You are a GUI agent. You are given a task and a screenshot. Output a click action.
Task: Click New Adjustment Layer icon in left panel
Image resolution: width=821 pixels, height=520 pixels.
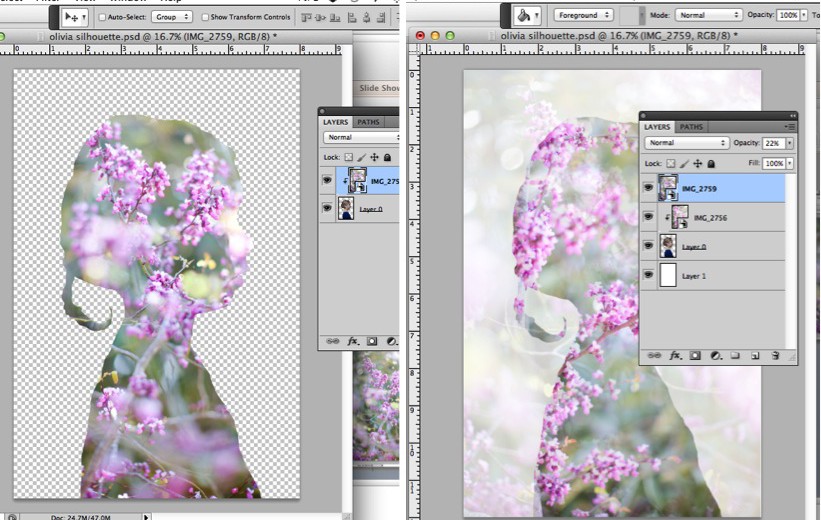392,341
